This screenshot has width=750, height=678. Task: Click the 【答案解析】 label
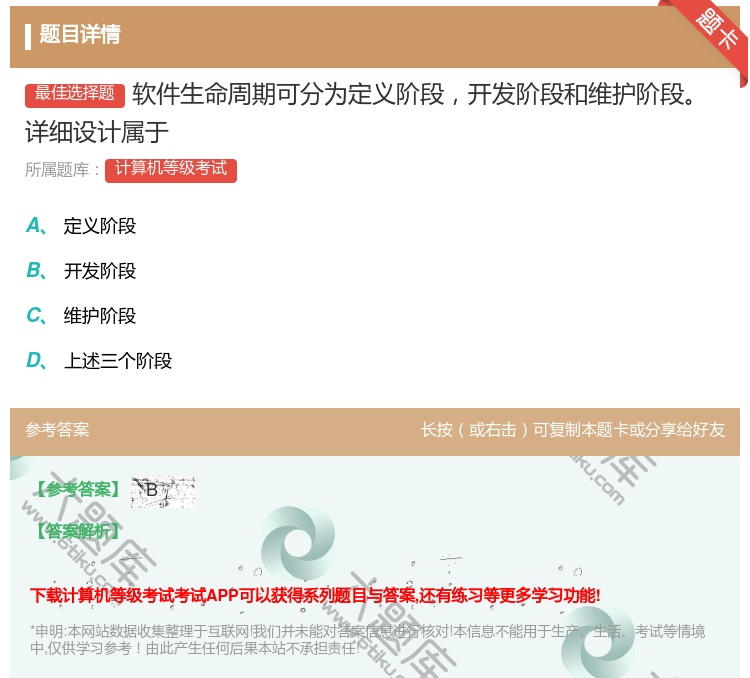(77, 531)
